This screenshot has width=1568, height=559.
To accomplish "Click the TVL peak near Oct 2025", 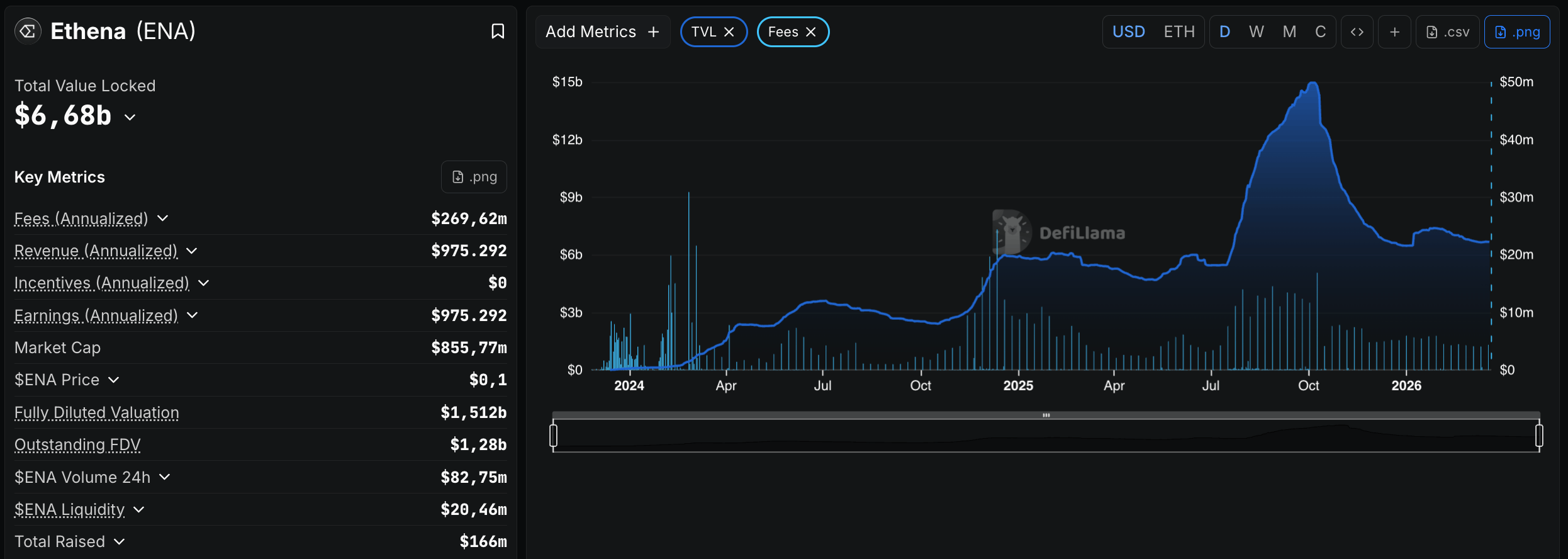I will pos(1313,82).
